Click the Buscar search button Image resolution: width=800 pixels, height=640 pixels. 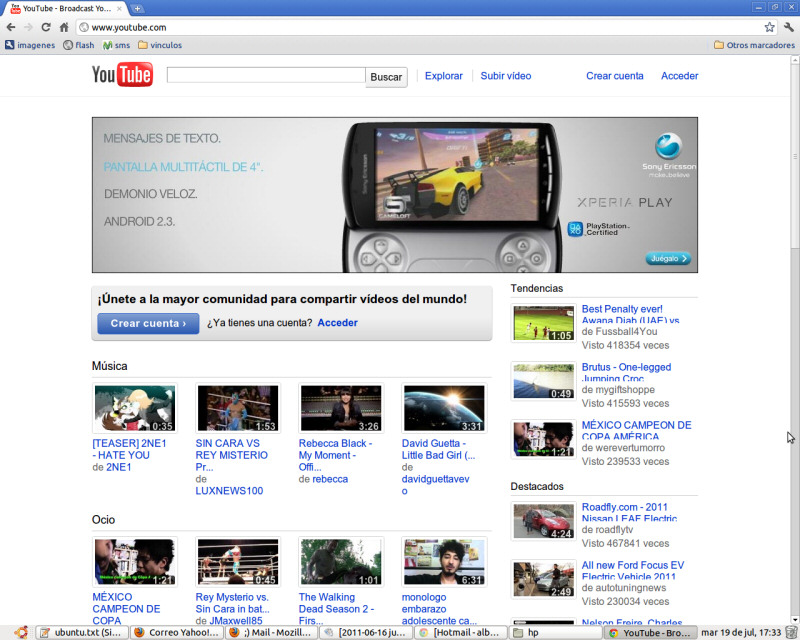386,77
